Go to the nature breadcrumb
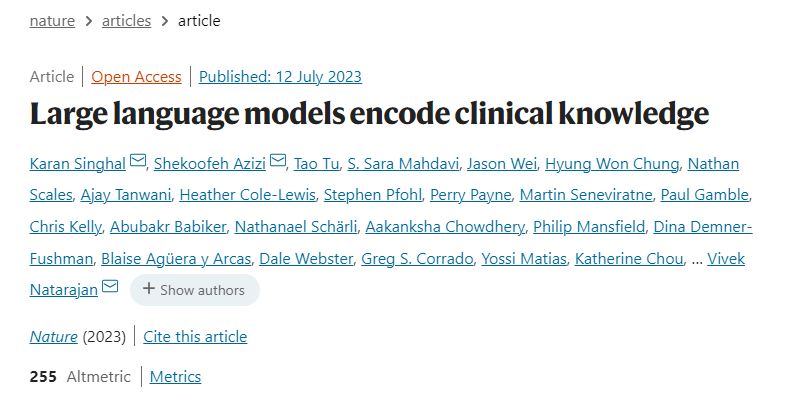Image resolution: width=801 pixels, height=400 pixels. point(52,20)
